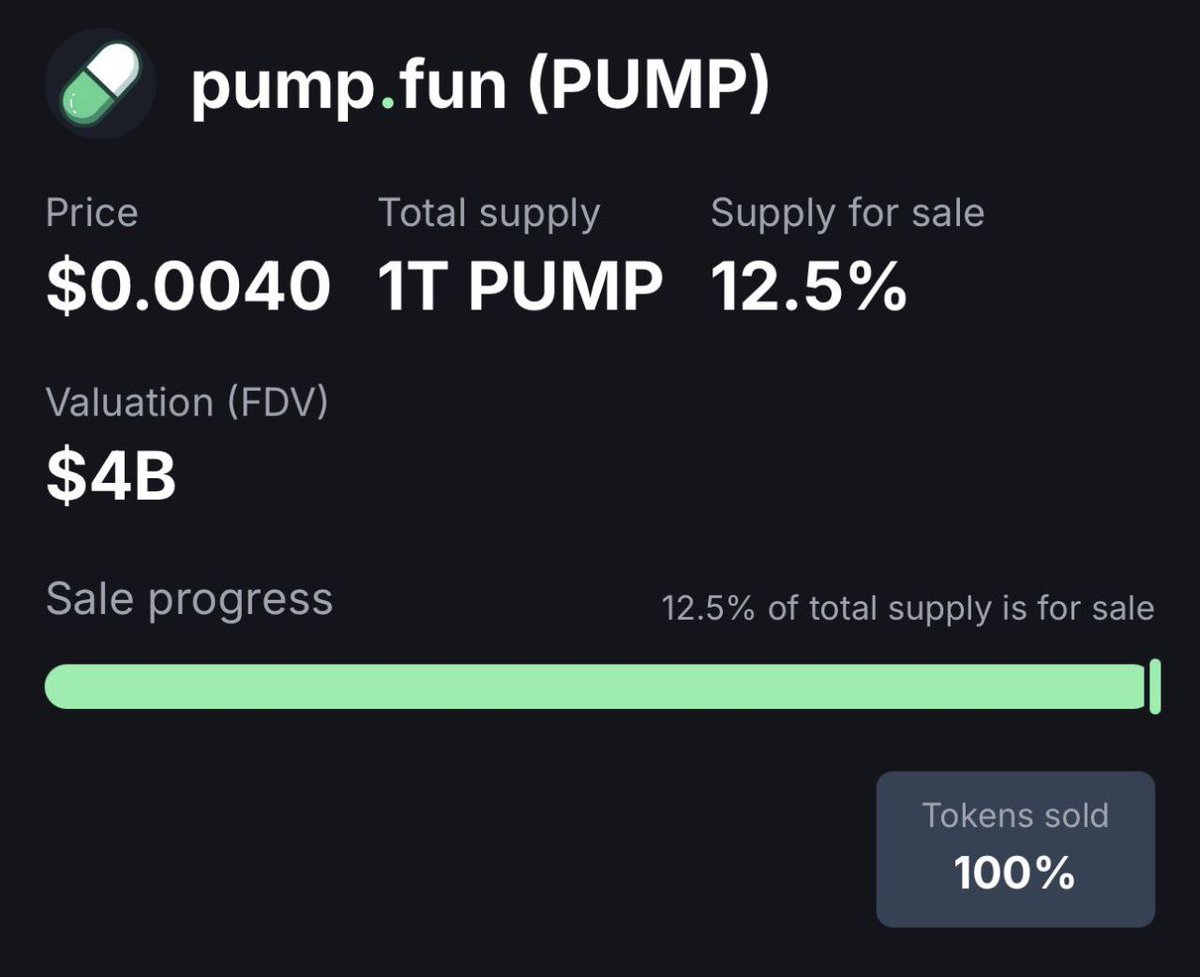Viewport: 1200px width, 977px height.
Task: Click the Sale progress heading
Action: pyautogui.click(x=189, y=601)
